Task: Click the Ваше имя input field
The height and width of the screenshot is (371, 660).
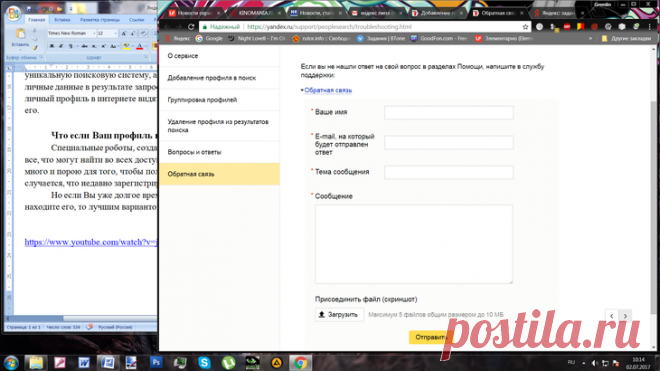Action: click(449, 112)
